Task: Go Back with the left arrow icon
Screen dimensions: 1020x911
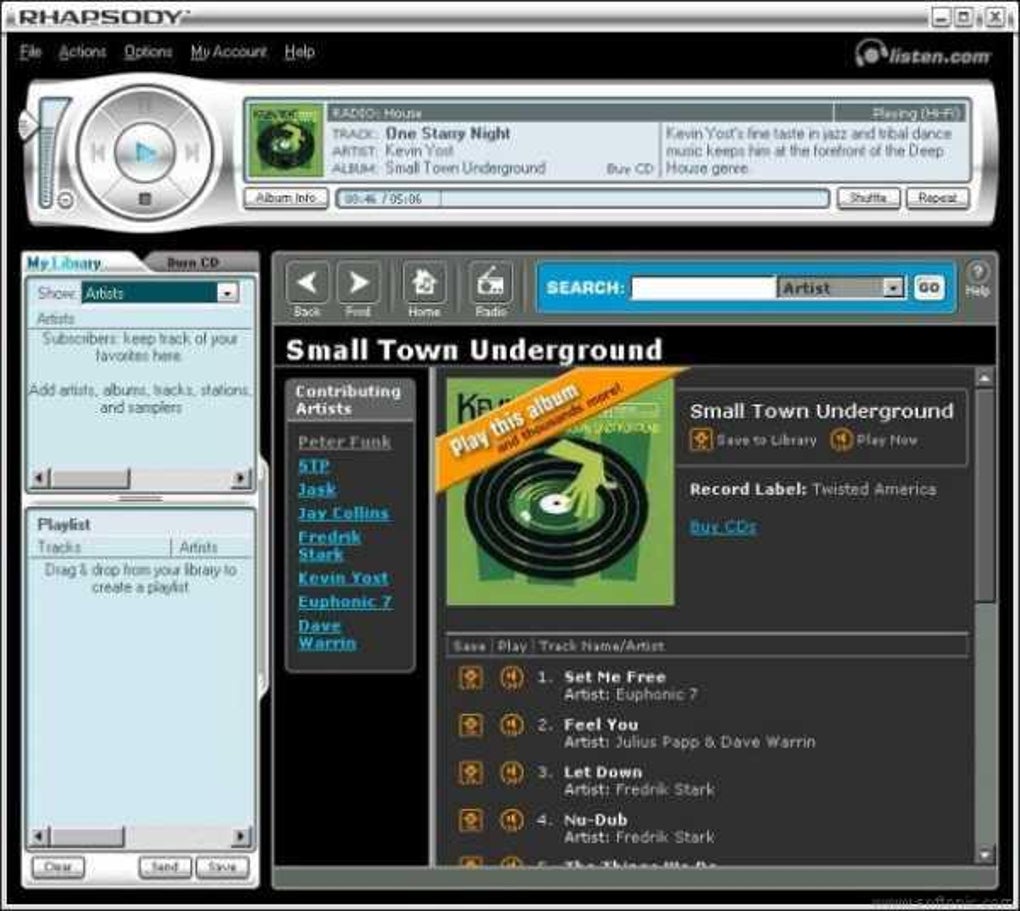Action: [306, 283]
